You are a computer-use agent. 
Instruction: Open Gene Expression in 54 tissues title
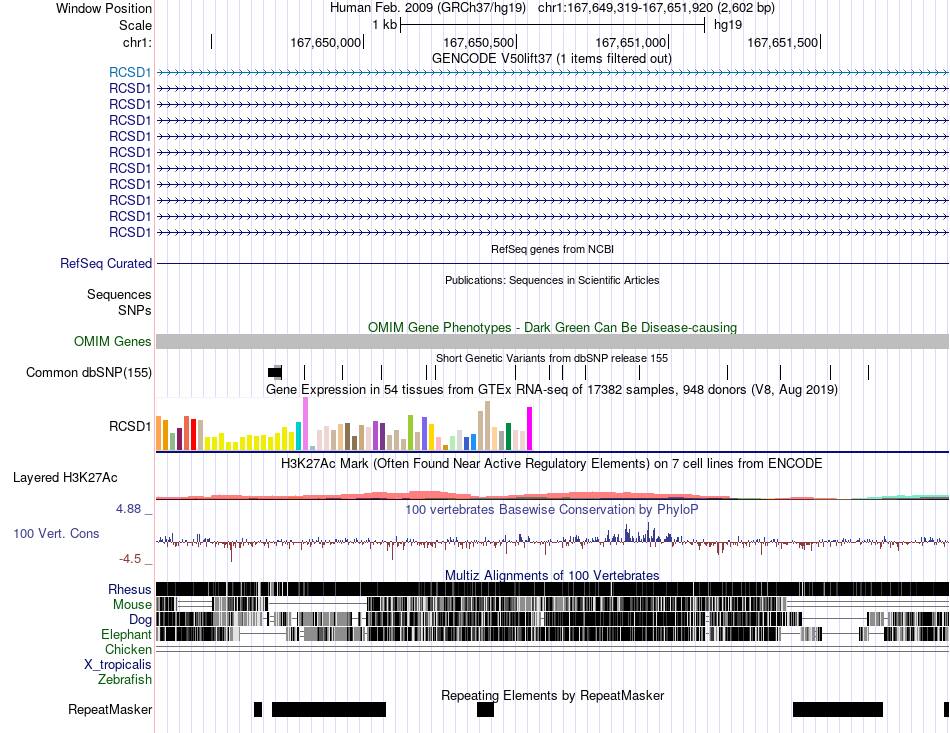click(552, 390)
